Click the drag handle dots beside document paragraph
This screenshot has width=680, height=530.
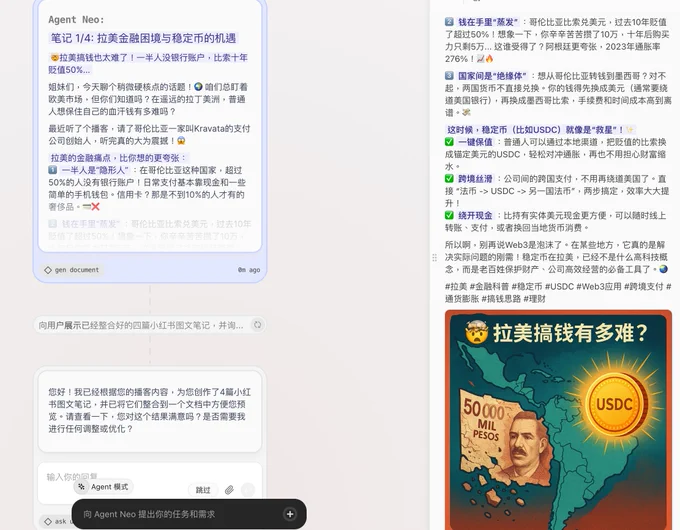(435, 258)
